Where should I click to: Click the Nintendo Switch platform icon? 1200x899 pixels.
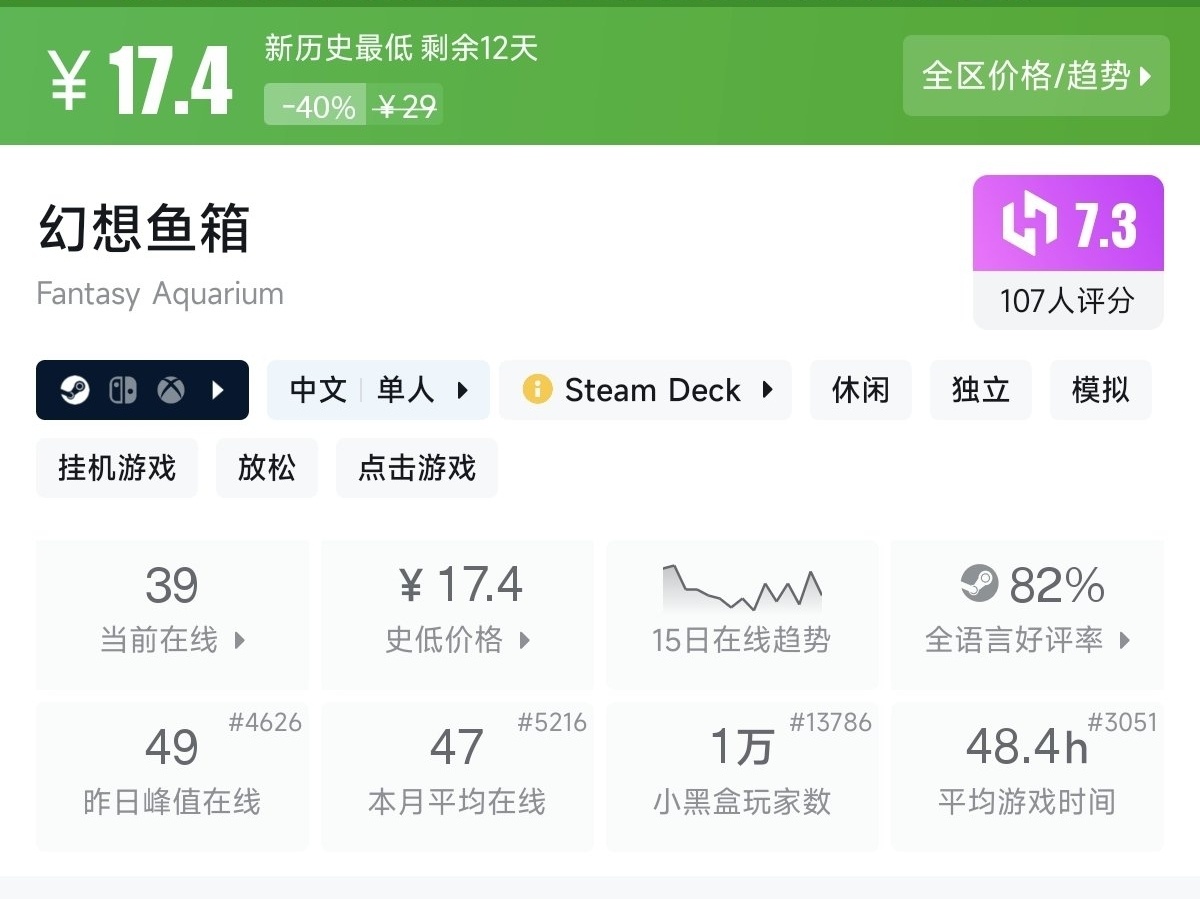[122, 390]
